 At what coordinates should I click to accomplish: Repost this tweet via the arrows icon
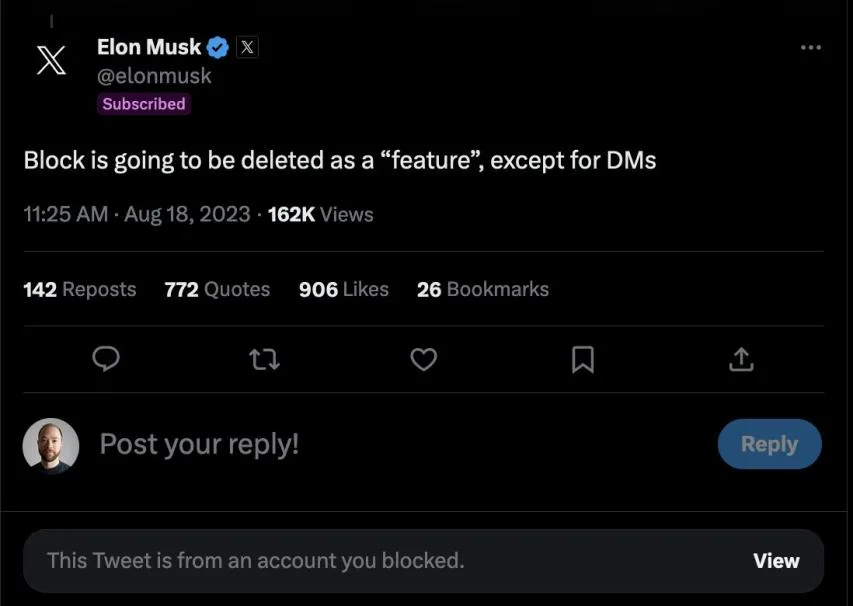(264, 359)
